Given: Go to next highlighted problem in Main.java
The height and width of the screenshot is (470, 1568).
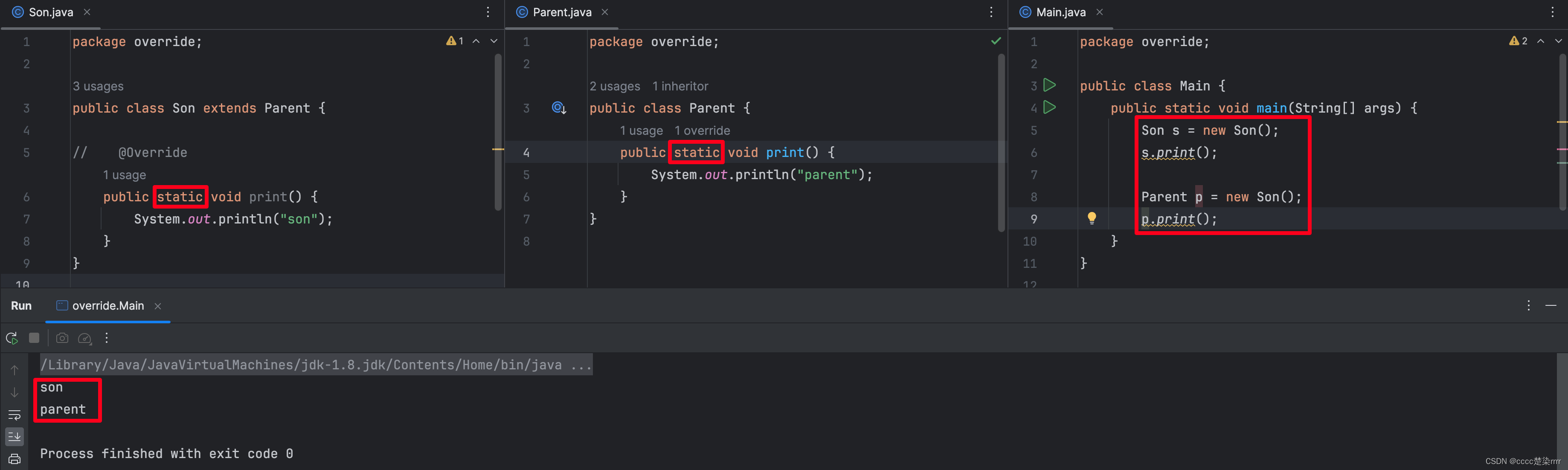Looking at the screenshot, I should tap(1558, 41).
